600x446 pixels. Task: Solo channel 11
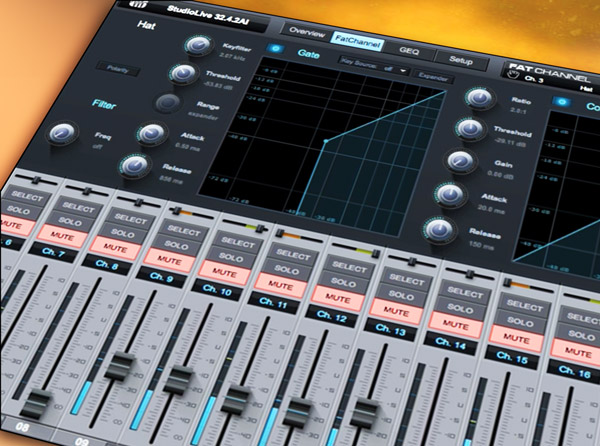(287, 270)
